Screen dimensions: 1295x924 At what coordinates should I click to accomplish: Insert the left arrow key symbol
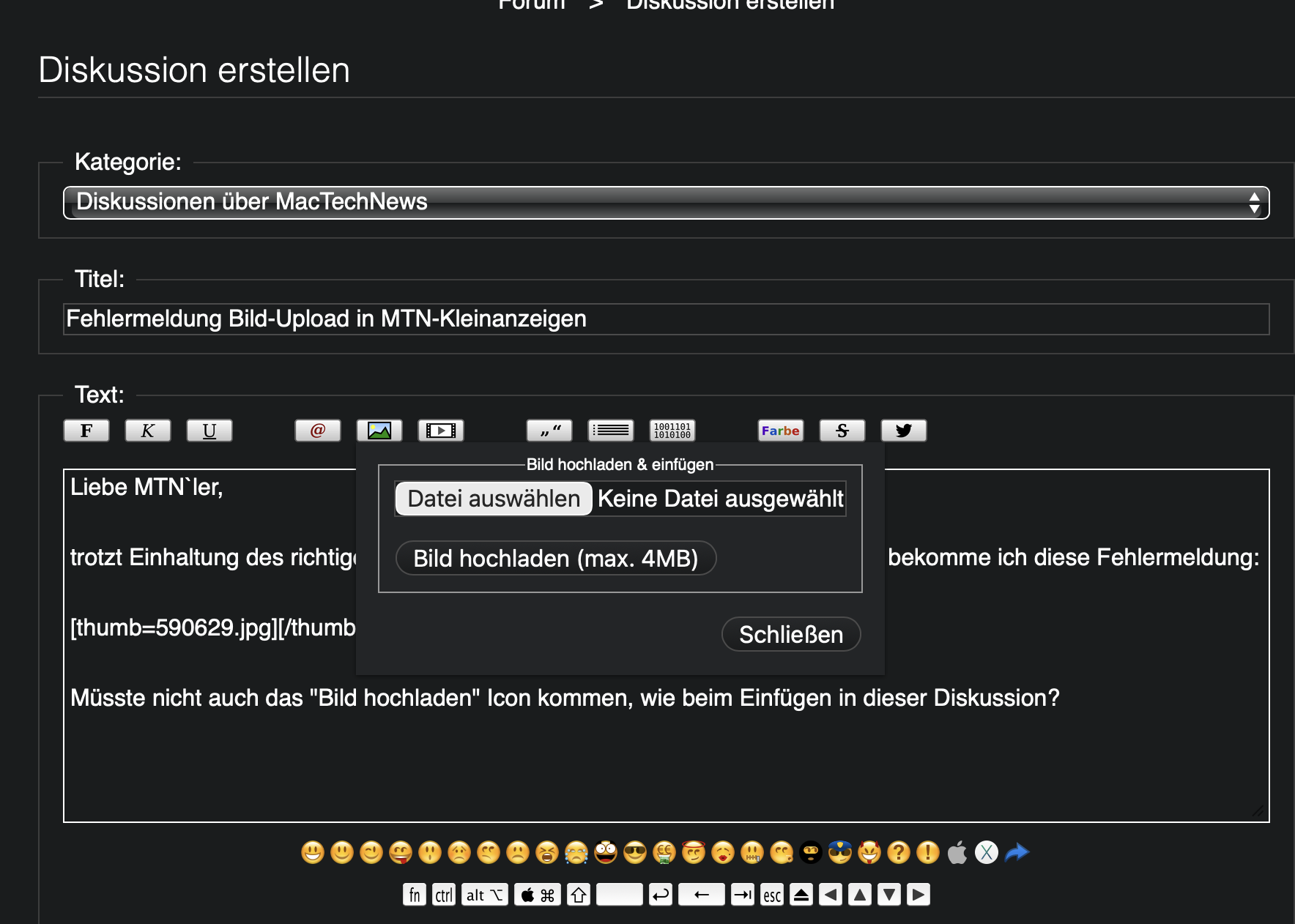831,895
